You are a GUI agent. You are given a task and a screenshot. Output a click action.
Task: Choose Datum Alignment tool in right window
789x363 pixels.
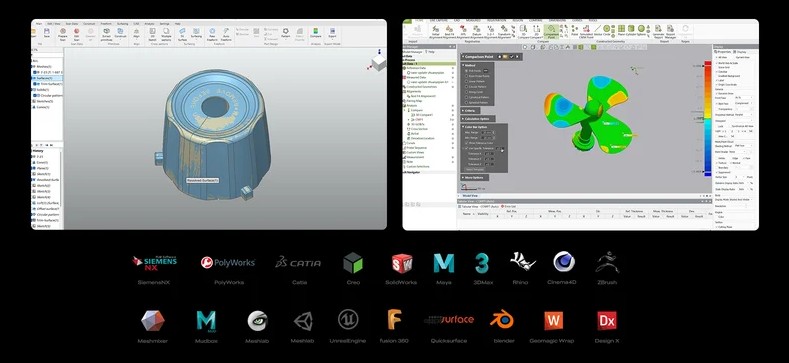(476, 32)
